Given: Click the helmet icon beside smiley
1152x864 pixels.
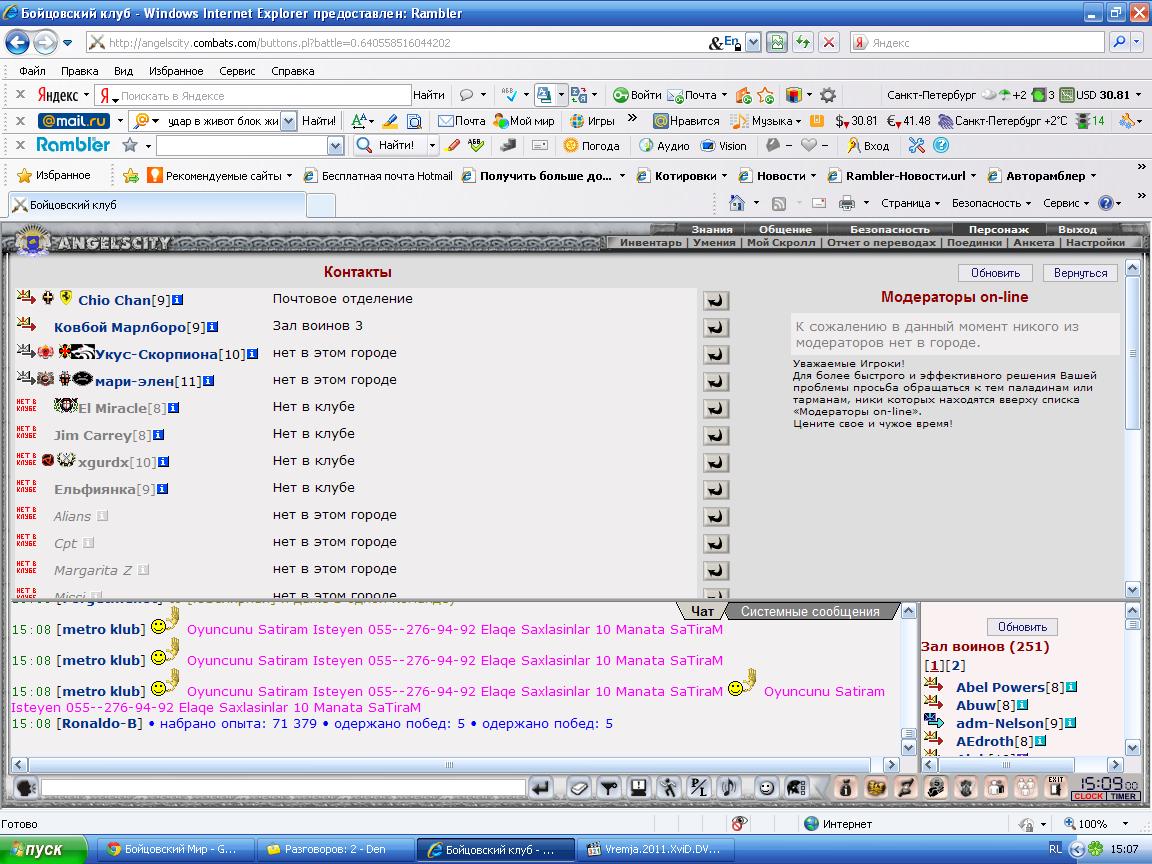Looking at the screenshot, I should pyautogui.click(x=796, y=788).
